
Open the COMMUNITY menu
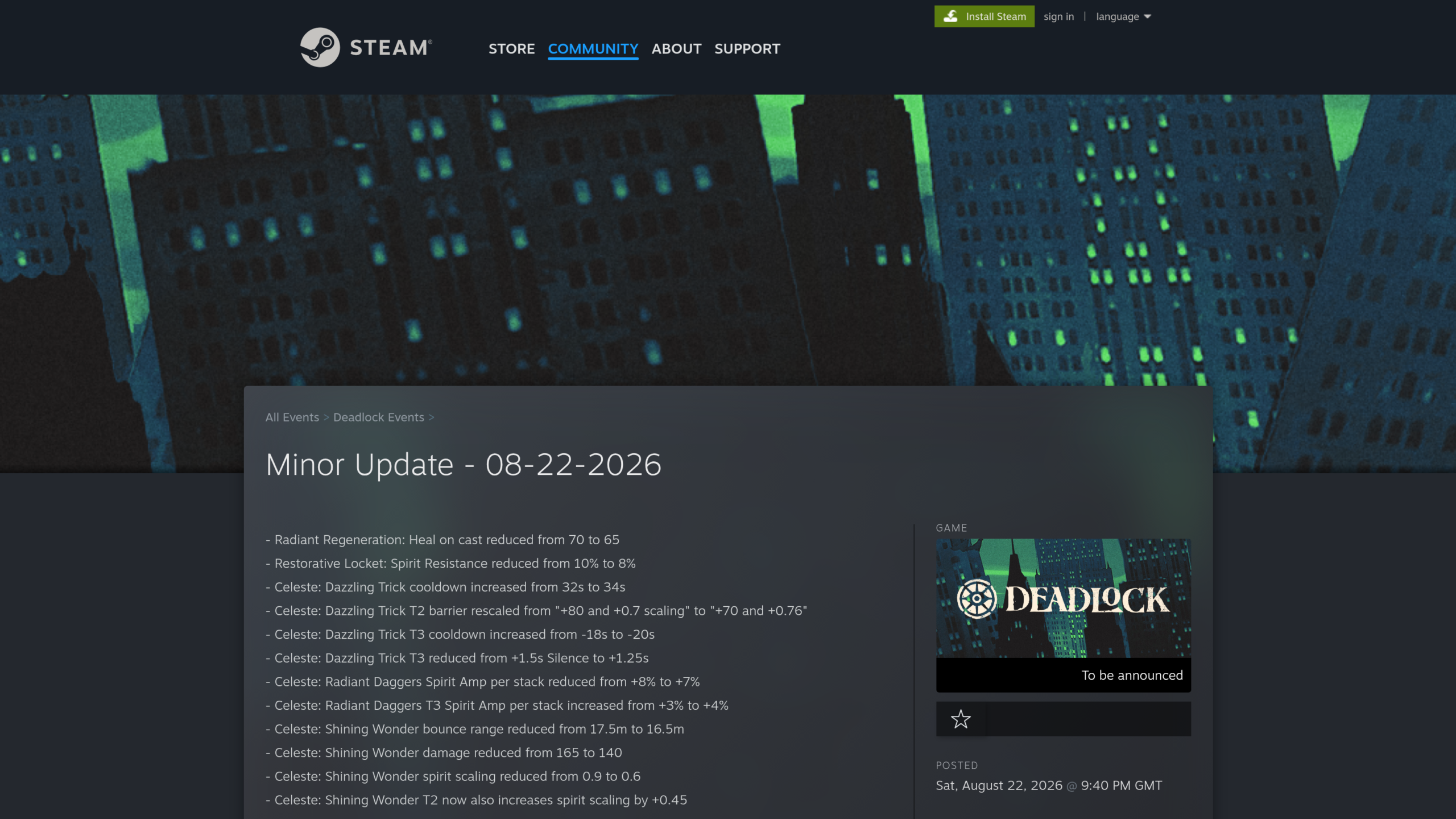click(x=593, y=49)
